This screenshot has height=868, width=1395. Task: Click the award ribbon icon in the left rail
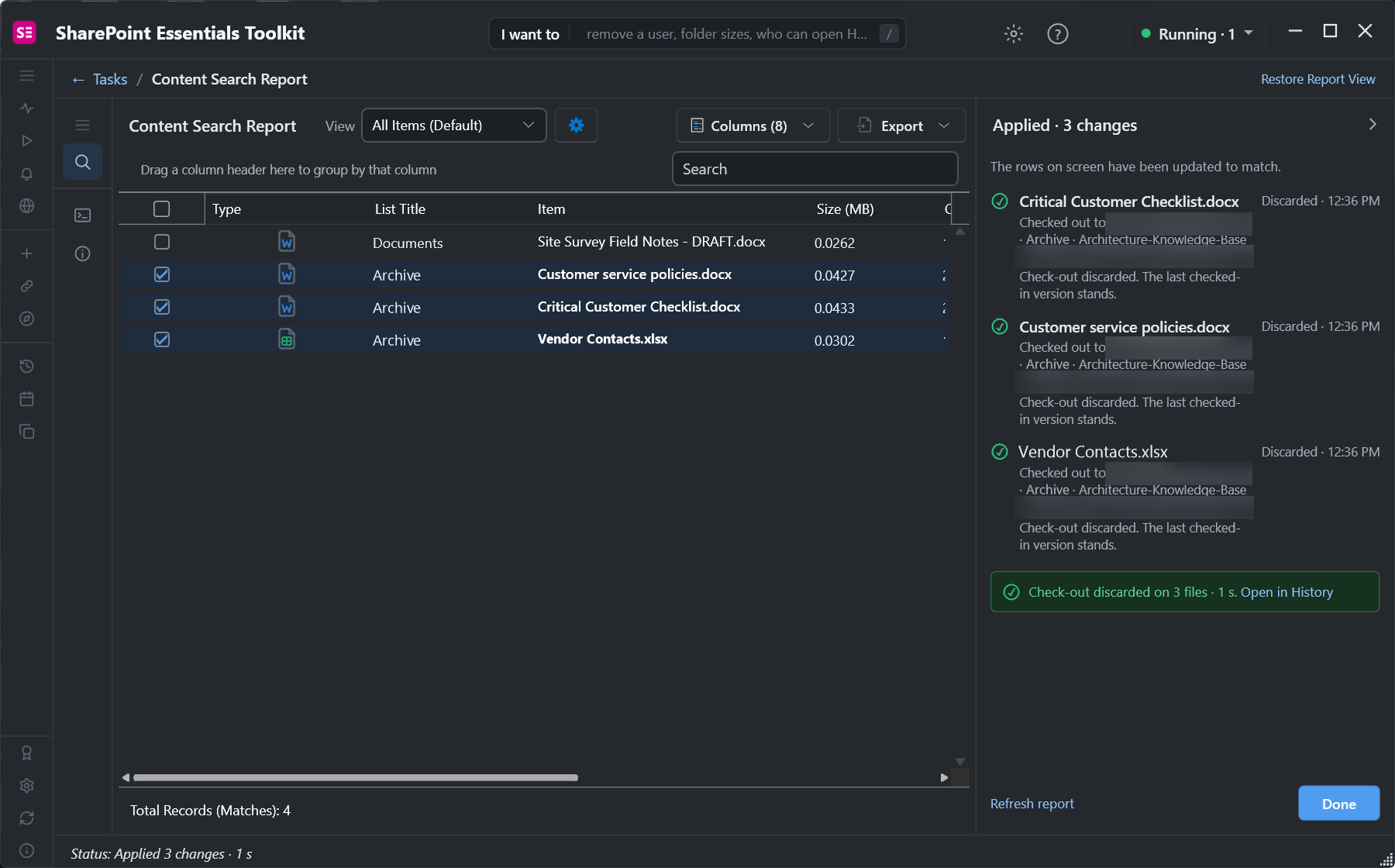27,753
